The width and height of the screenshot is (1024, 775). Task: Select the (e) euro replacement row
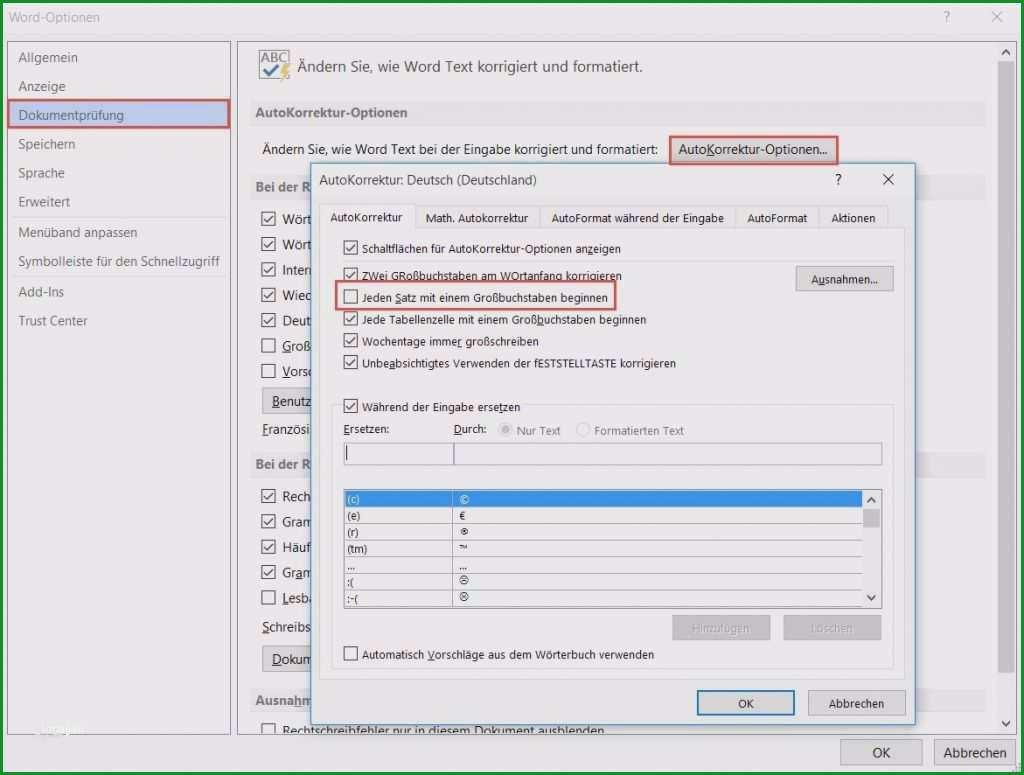pos(603,516)
